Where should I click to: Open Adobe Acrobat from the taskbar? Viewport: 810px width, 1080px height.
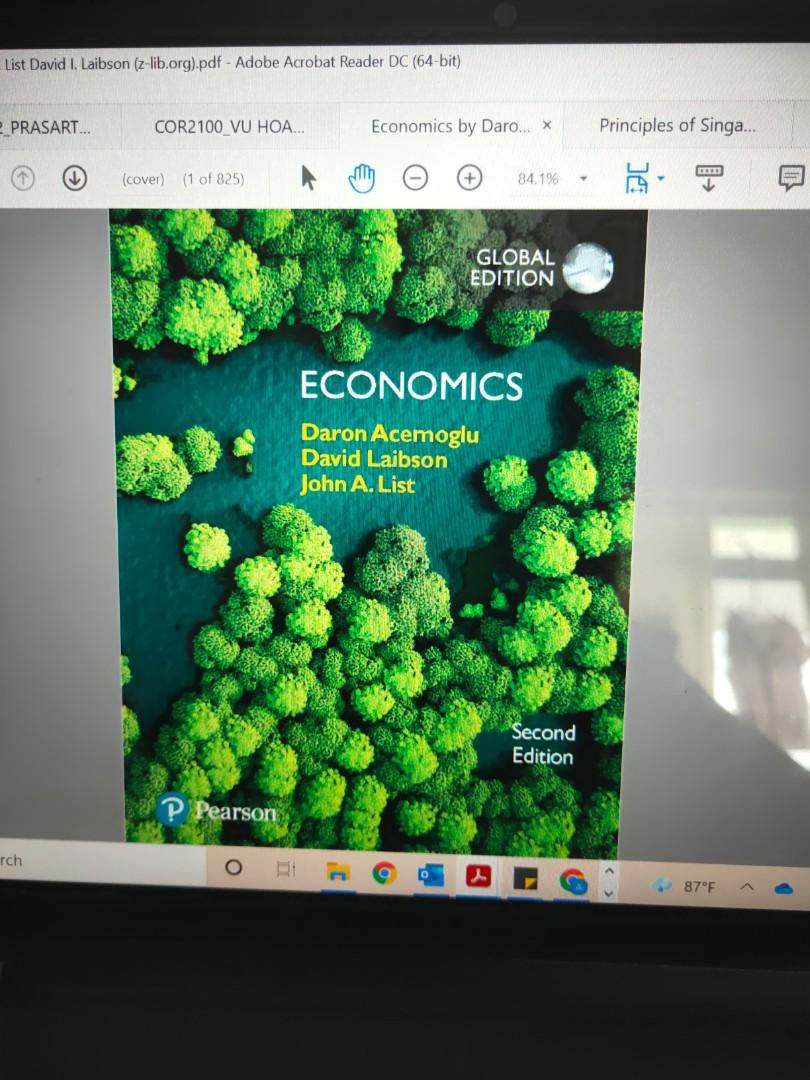[479, 874]
